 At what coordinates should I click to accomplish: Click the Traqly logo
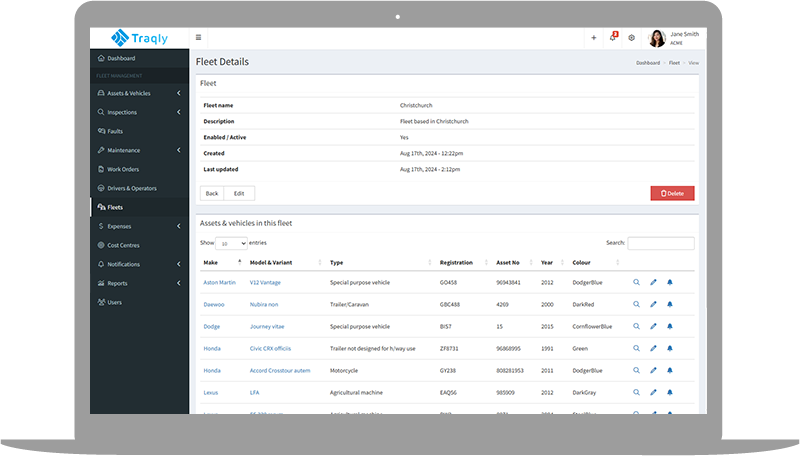point(139,38)
